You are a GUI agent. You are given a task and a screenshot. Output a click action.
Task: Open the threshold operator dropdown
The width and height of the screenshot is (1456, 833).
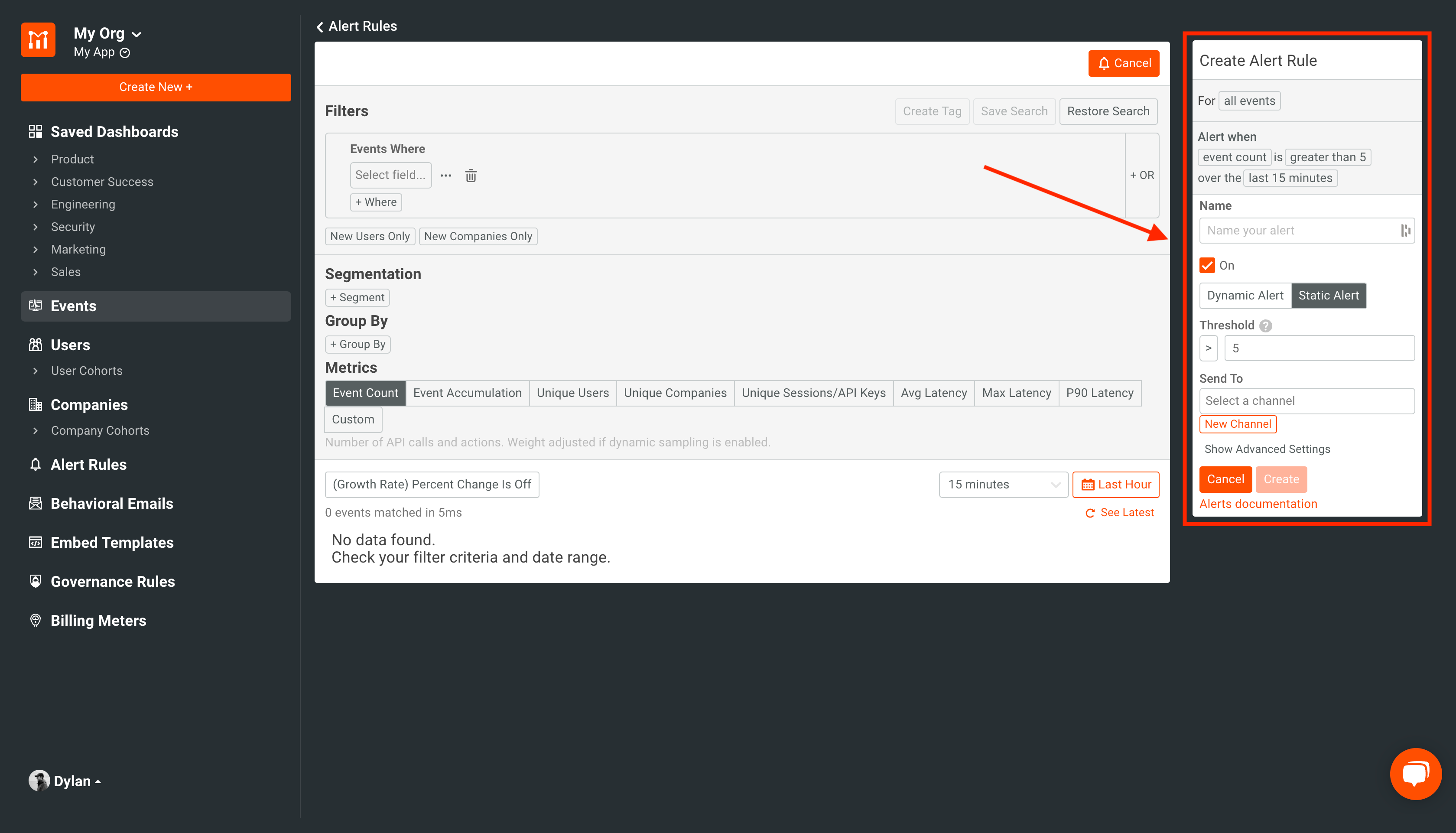pyautogui.click(x=1209, y=348)
